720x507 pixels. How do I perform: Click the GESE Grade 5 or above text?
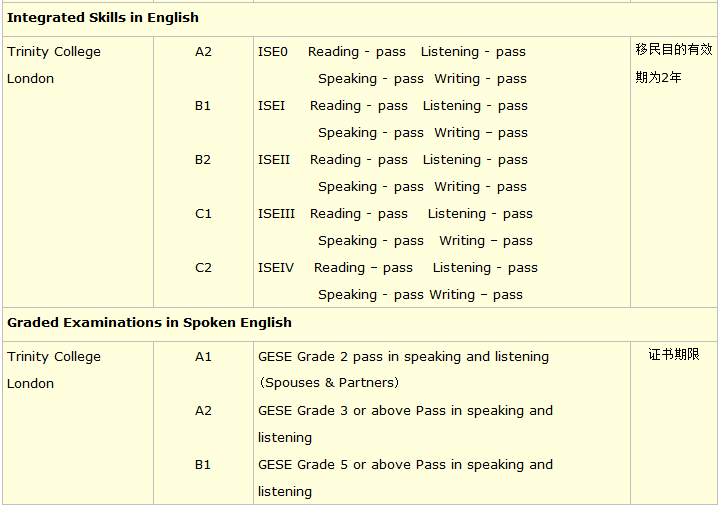(405, 465)
